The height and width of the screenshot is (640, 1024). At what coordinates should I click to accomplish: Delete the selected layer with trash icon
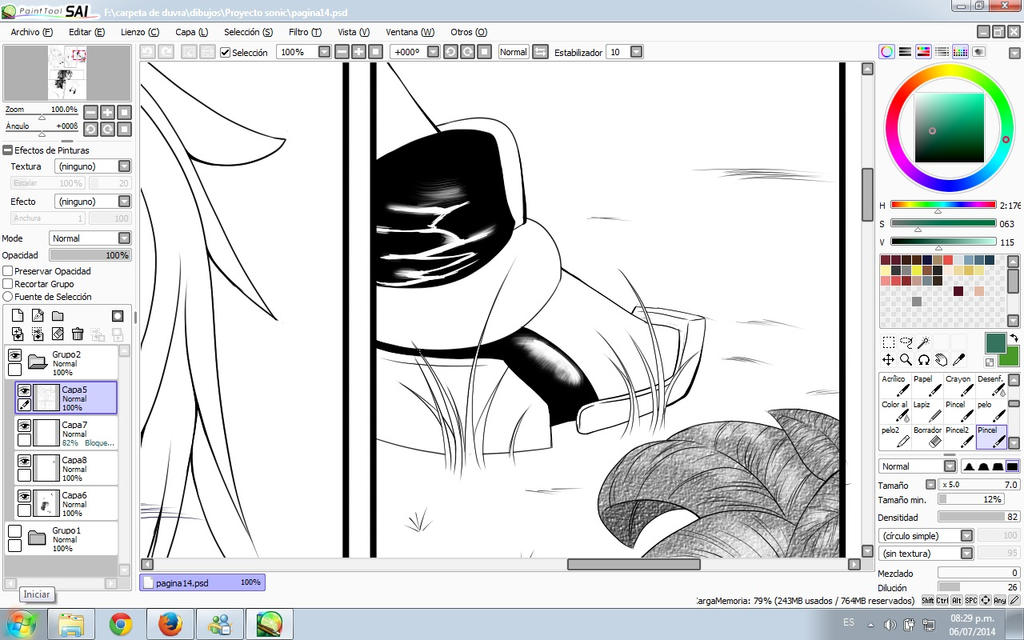click(77, 334)
